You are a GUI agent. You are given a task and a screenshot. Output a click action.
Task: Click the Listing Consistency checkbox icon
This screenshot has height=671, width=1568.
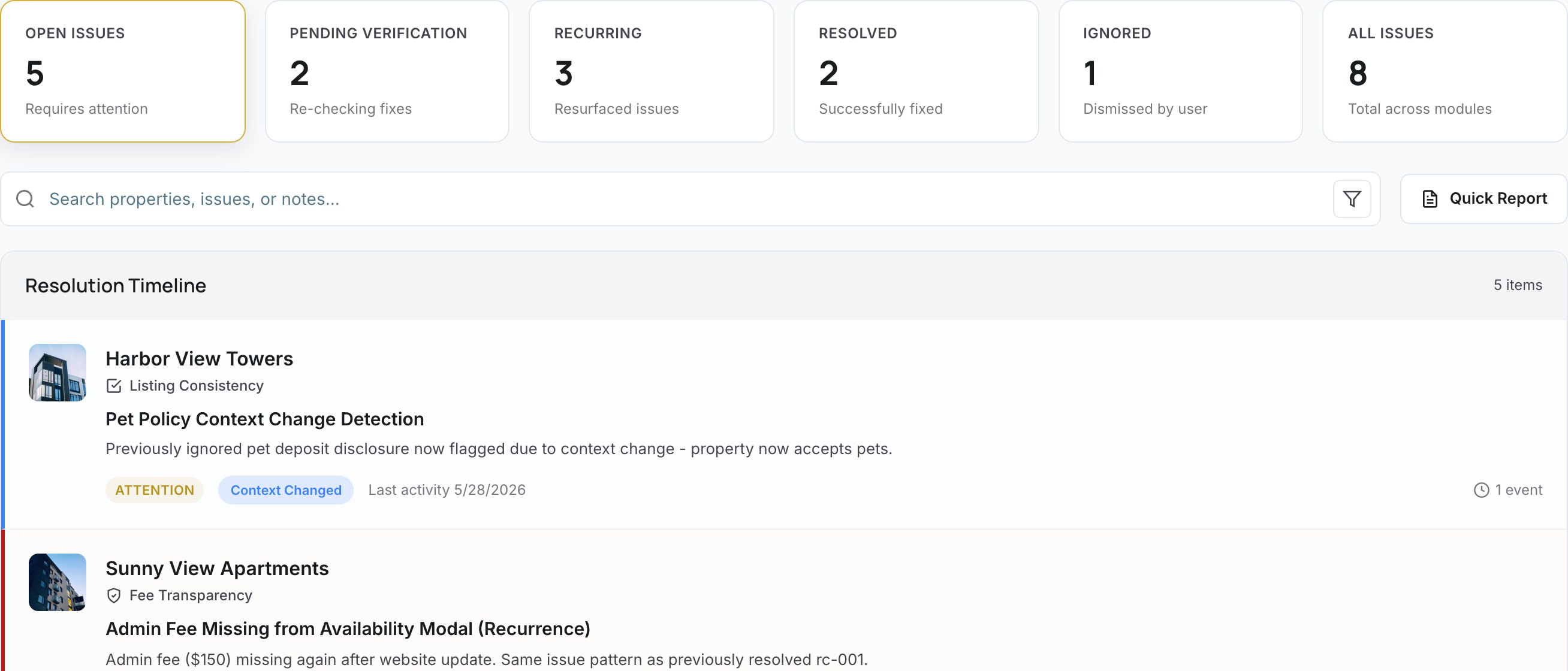[114, 386]
